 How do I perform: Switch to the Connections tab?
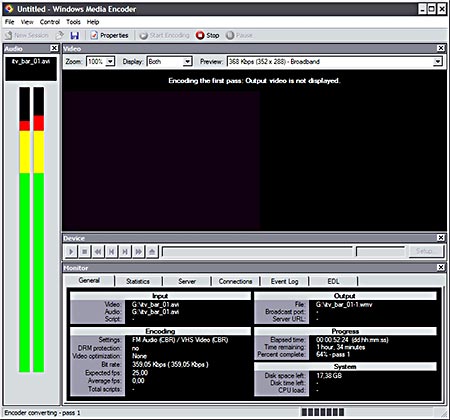(x=235, y=281)
